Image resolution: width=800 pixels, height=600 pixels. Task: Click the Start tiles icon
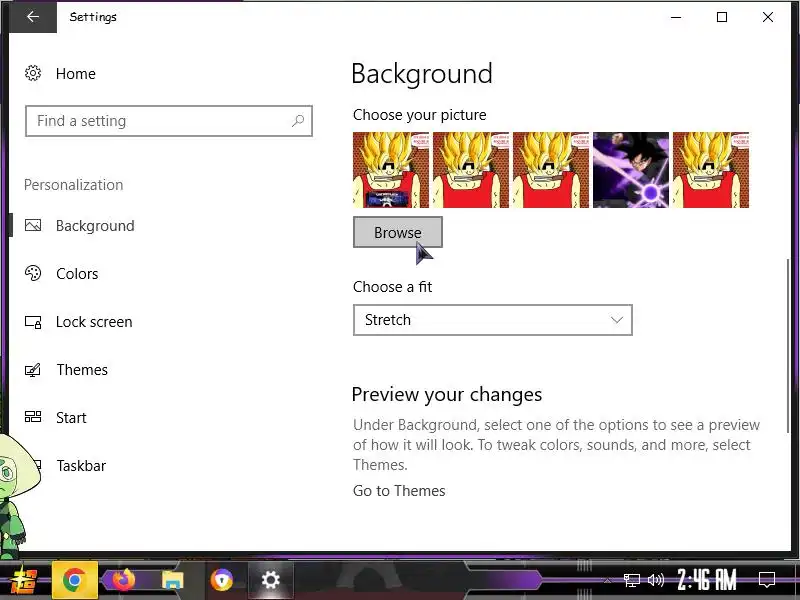pyautogui.click(x=33, y=417)
